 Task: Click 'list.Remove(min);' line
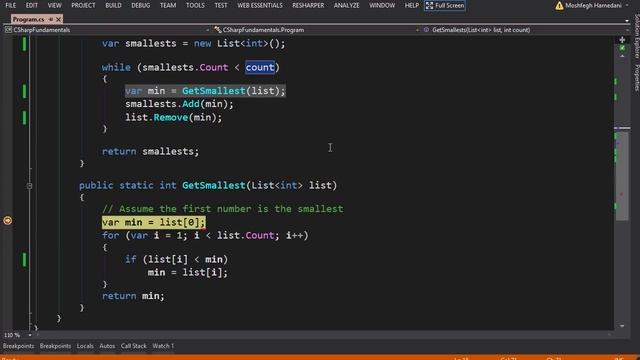(x=173, y=118)
